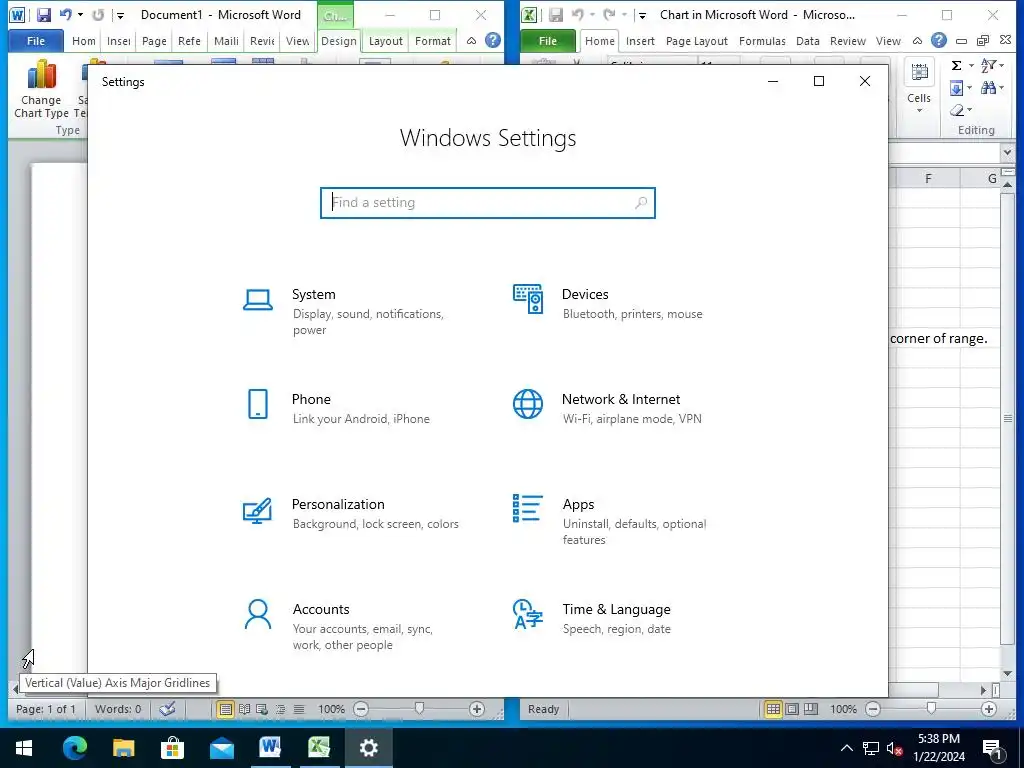Show hidden icons in system tray
This screenshot has height=768, width=1024.
coord(846,748)
